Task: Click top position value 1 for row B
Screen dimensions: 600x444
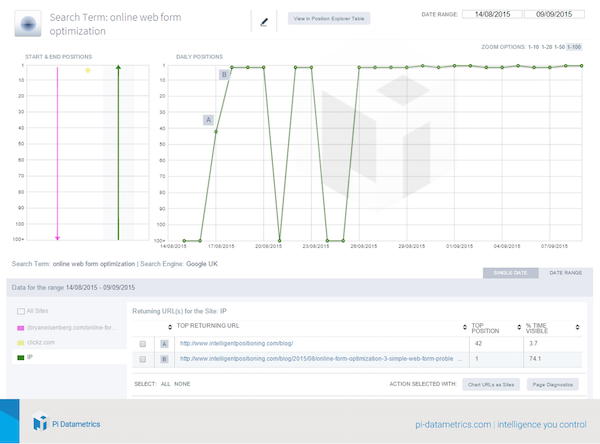Action: [x=477, y=359]
